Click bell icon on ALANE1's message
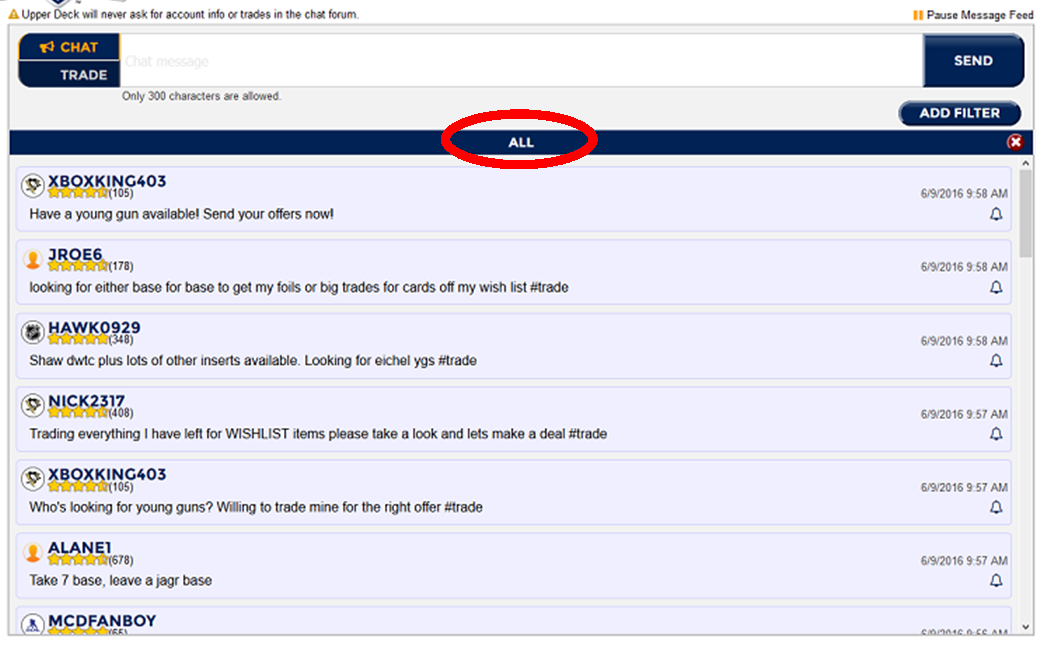The image size is (1043, 658). pyautogui.click(x=995, y=580)
